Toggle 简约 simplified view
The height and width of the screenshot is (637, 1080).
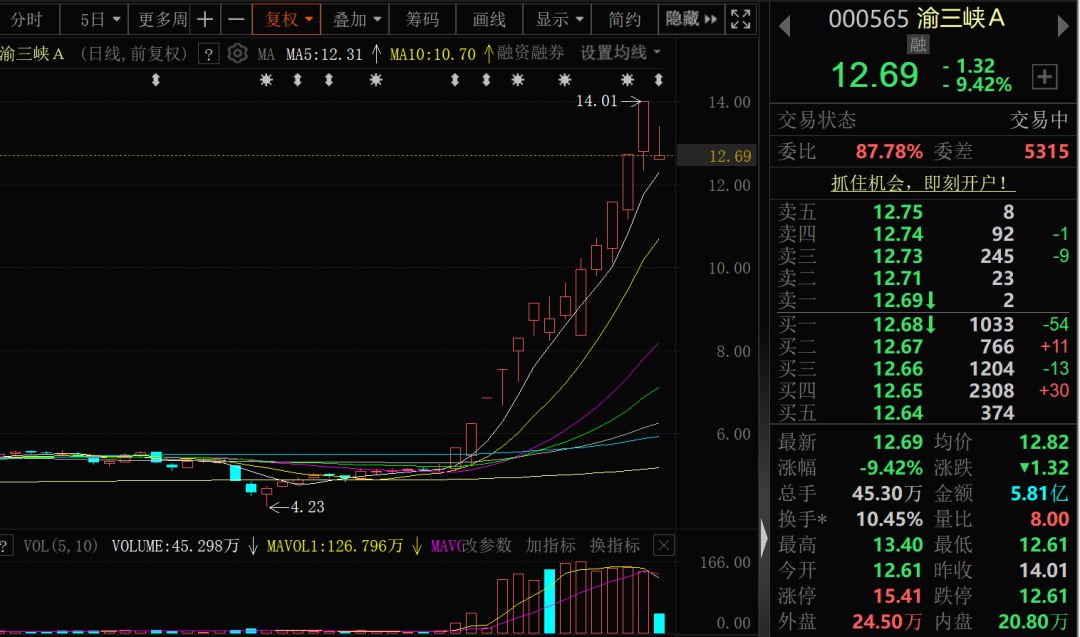tap(624, 19)
